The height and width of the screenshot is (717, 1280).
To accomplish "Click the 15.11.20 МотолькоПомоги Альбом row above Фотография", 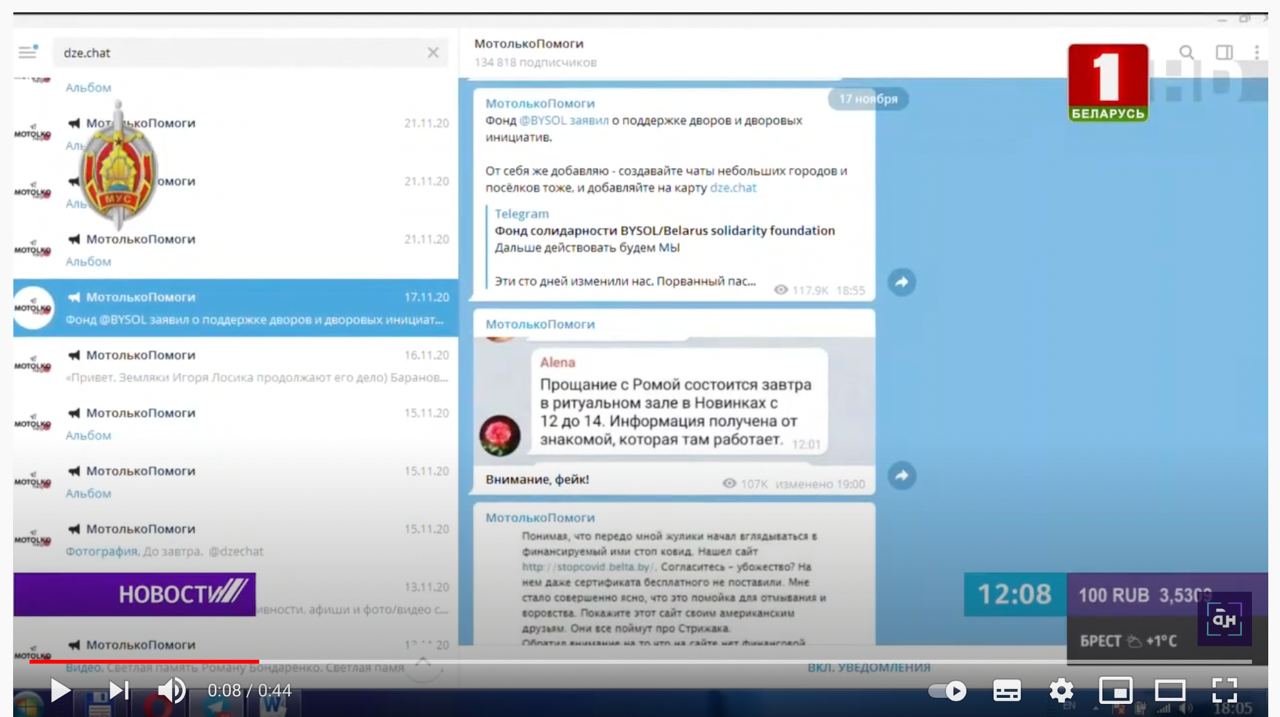I will click(236, 482).
